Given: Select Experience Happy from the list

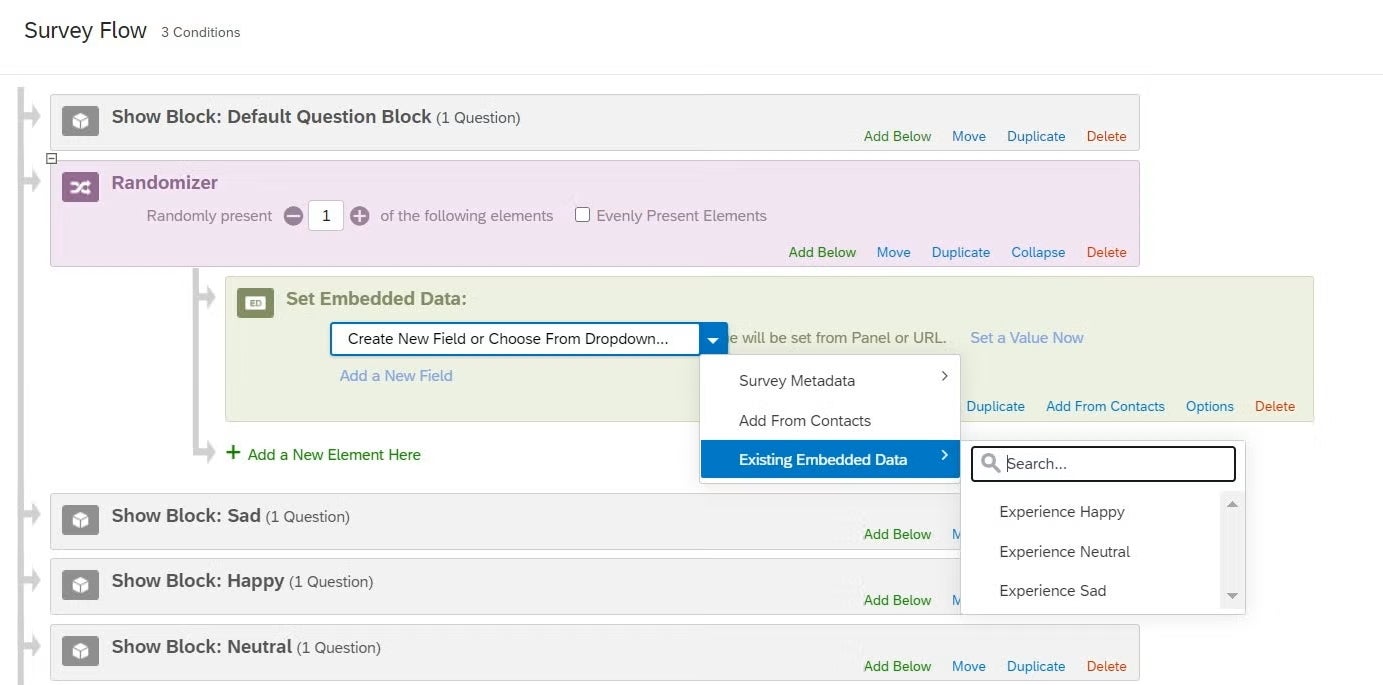Looking at the screenshot, I should point(1062,511).
